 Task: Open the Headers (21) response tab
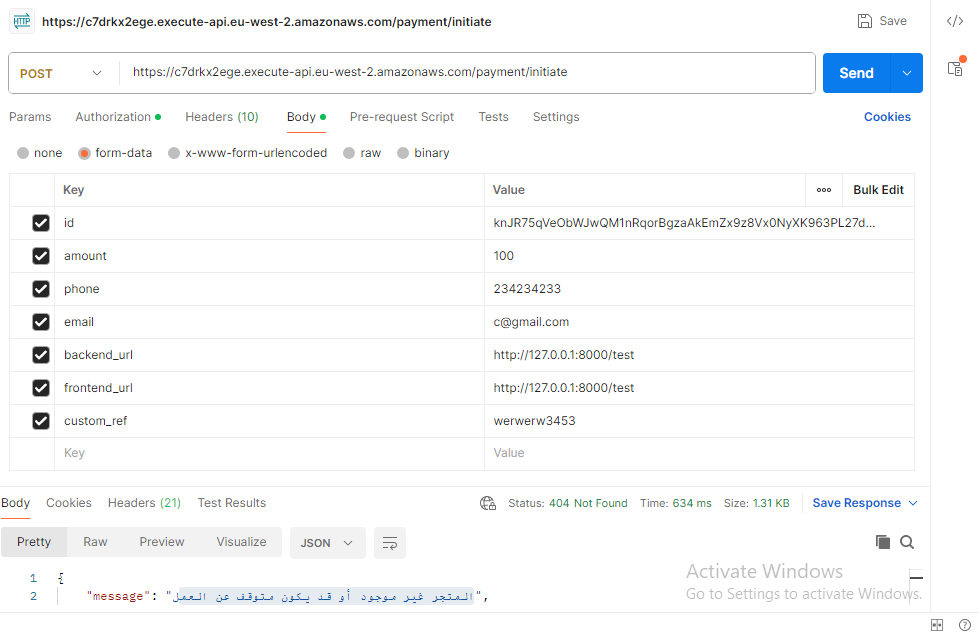point(144,503)
